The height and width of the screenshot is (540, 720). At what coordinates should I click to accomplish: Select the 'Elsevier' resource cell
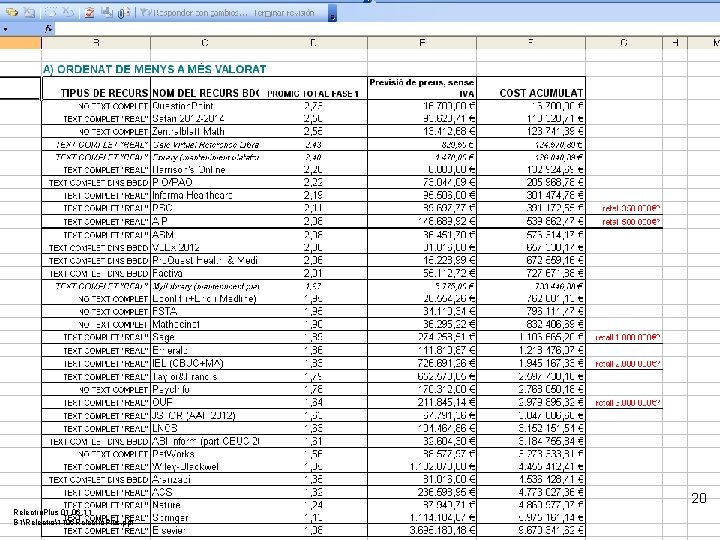tap(205, 530)
